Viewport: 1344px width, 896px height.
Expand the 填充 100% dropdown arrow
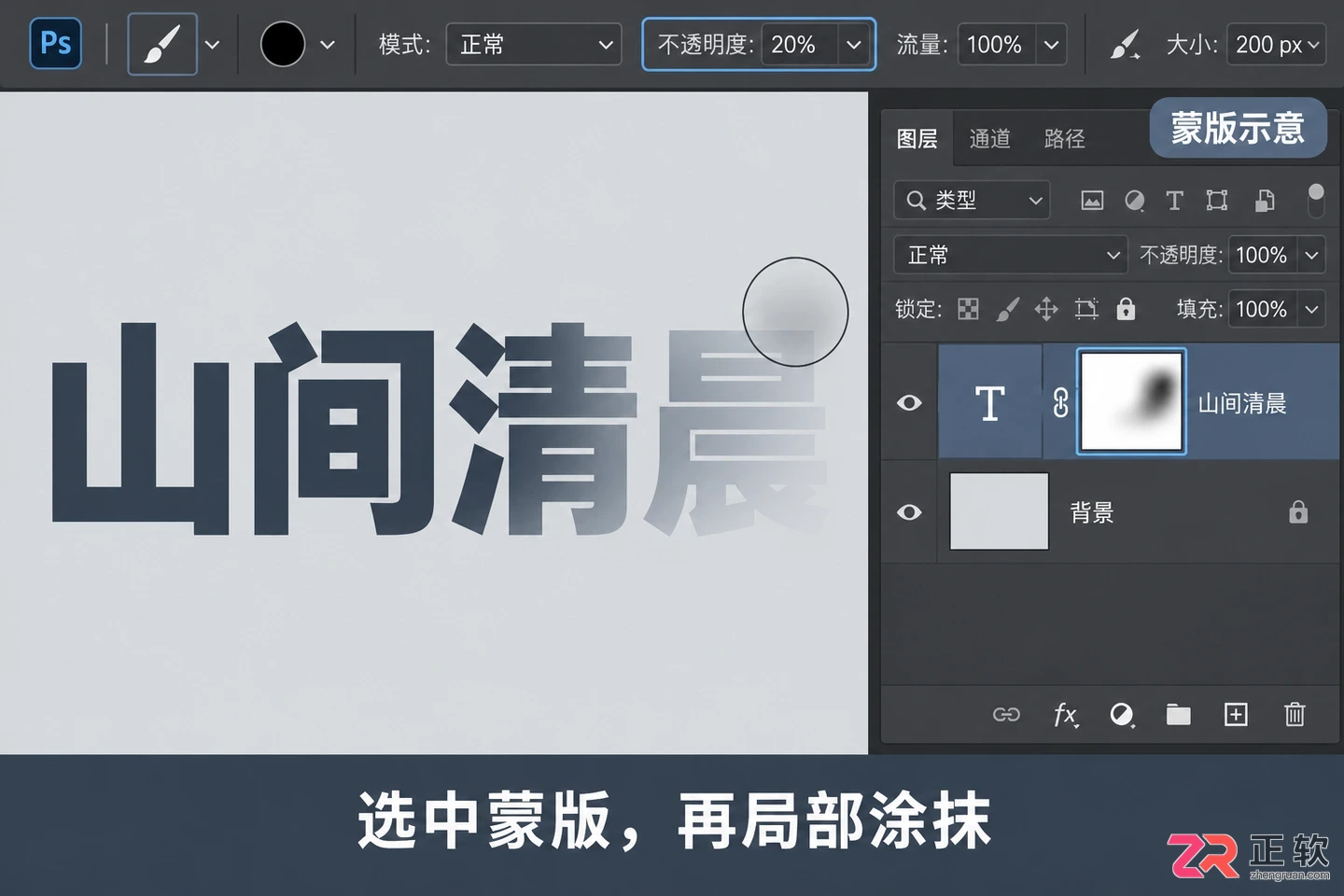click(x=1311, y=309)
